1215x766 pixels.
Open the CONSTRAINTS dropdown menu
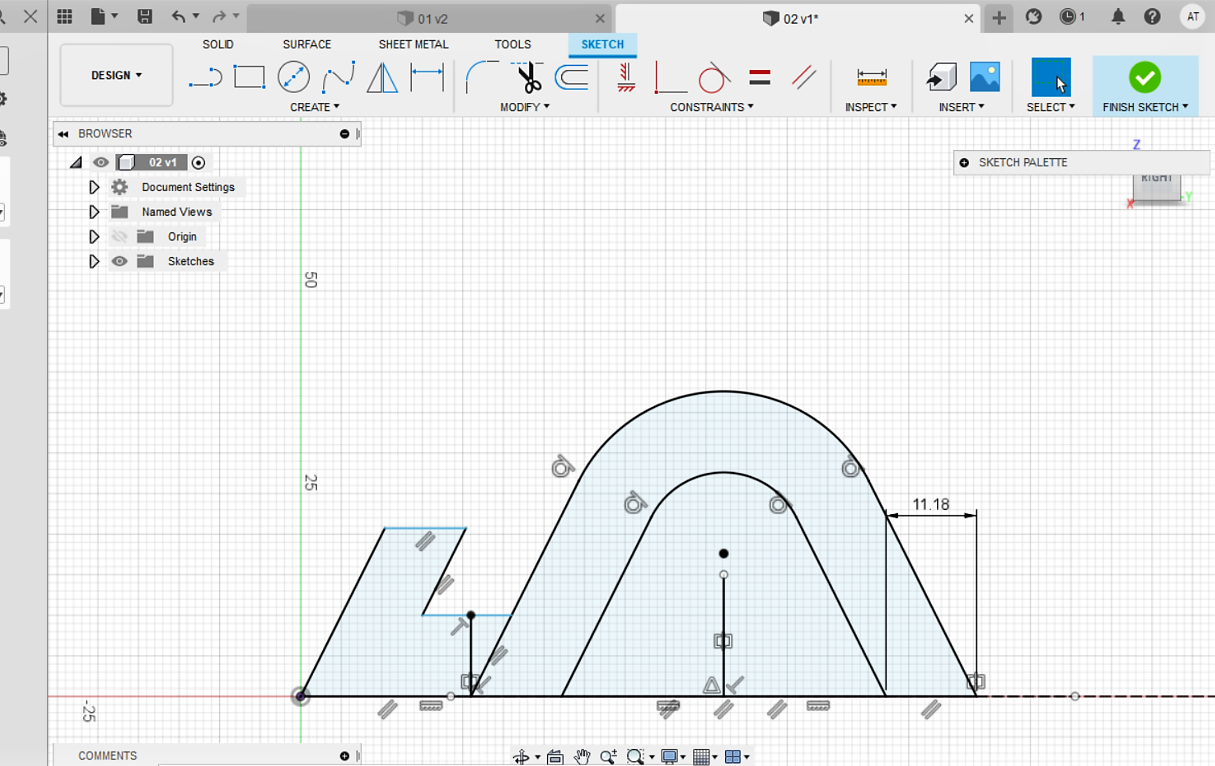tap(712, 107)
